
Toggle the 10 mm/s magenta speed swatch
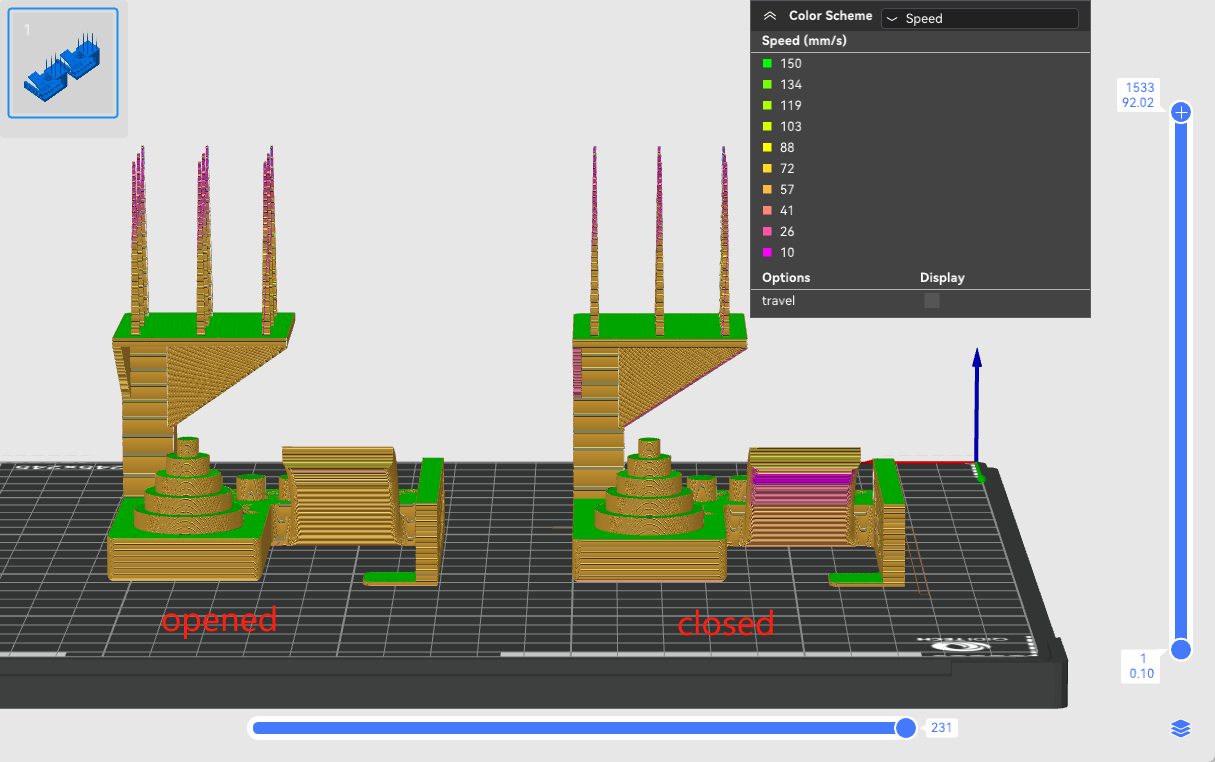tap(767, 253)
